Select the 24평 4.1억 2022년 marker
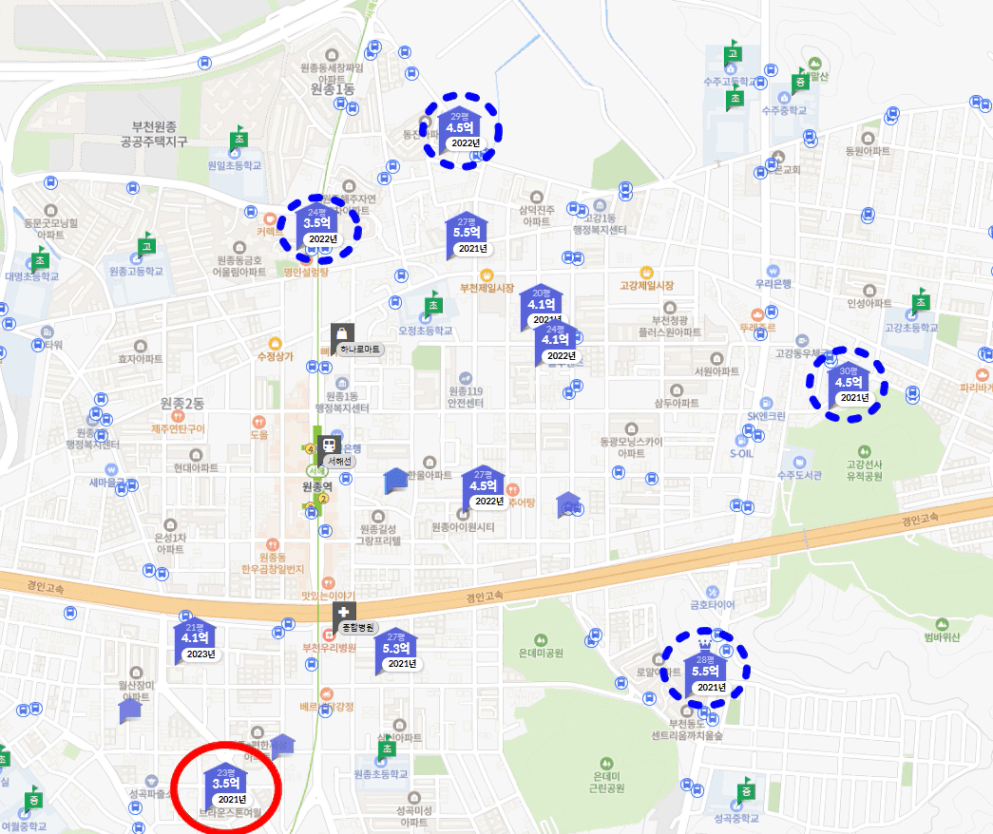The image size is (993, 834). (556, 343)
